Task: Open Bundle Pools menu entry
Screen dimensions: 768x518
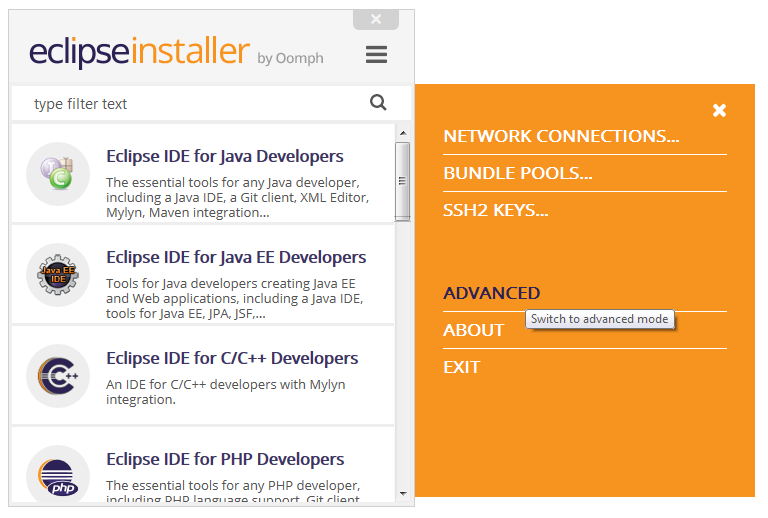Action: click(x=518, y=173)
